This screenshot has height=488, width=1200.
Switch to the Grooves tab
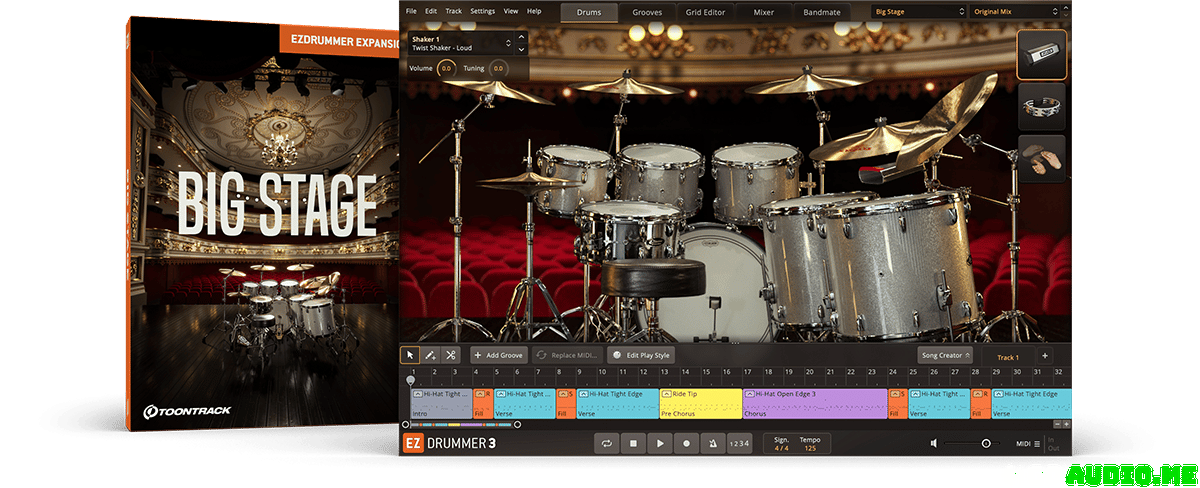pyautogui.click(x=648, y=12)
